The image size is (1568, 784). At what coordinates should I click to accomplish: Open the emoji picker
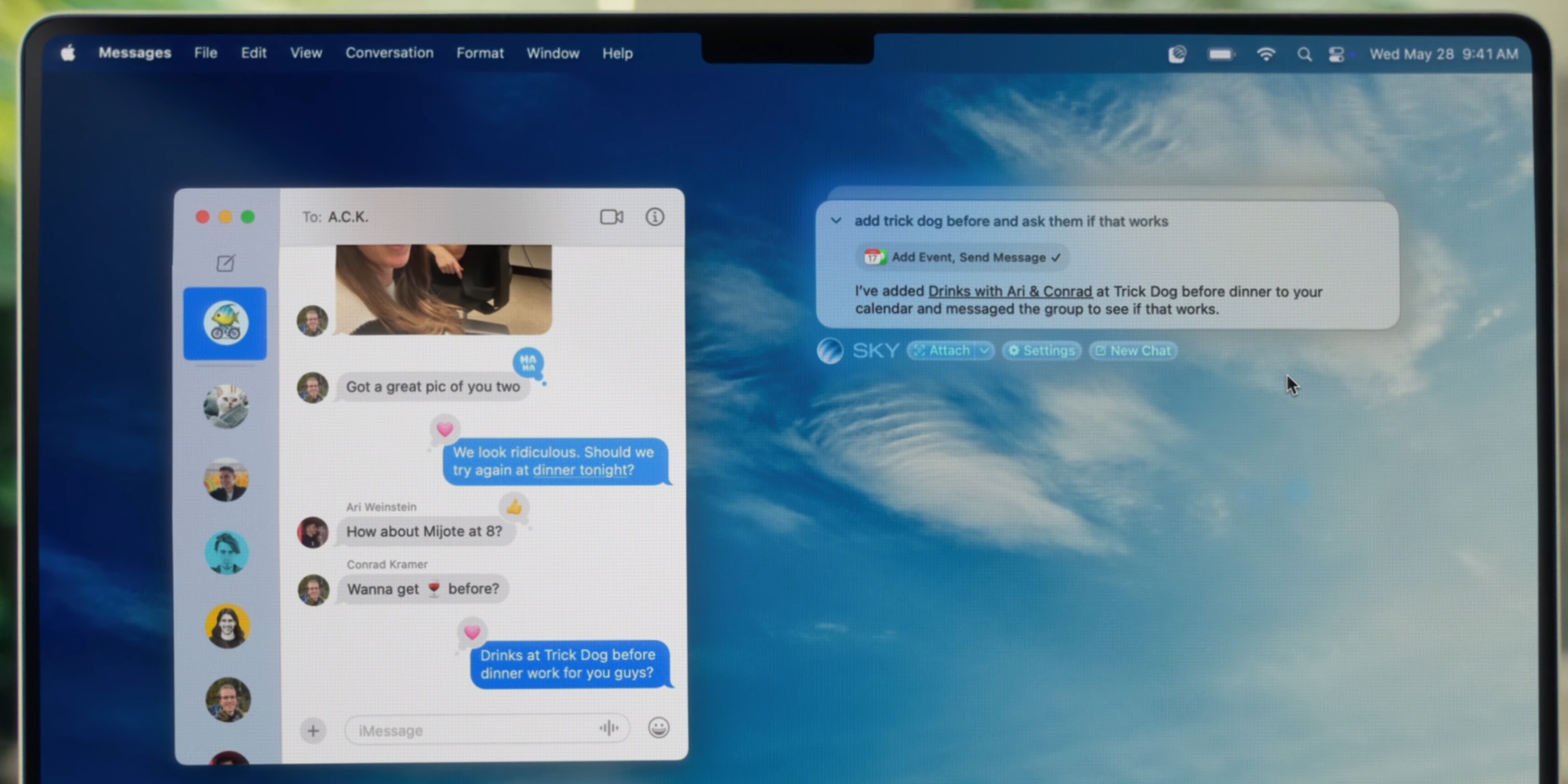coord(659,728)
